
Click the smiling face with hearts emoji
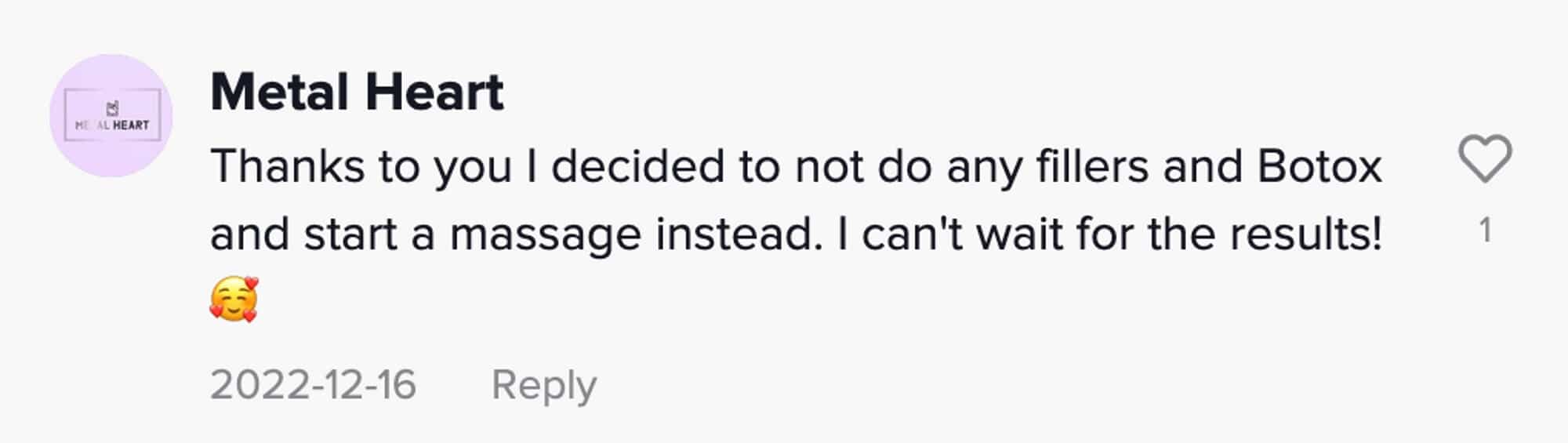[x=234, y=300]
